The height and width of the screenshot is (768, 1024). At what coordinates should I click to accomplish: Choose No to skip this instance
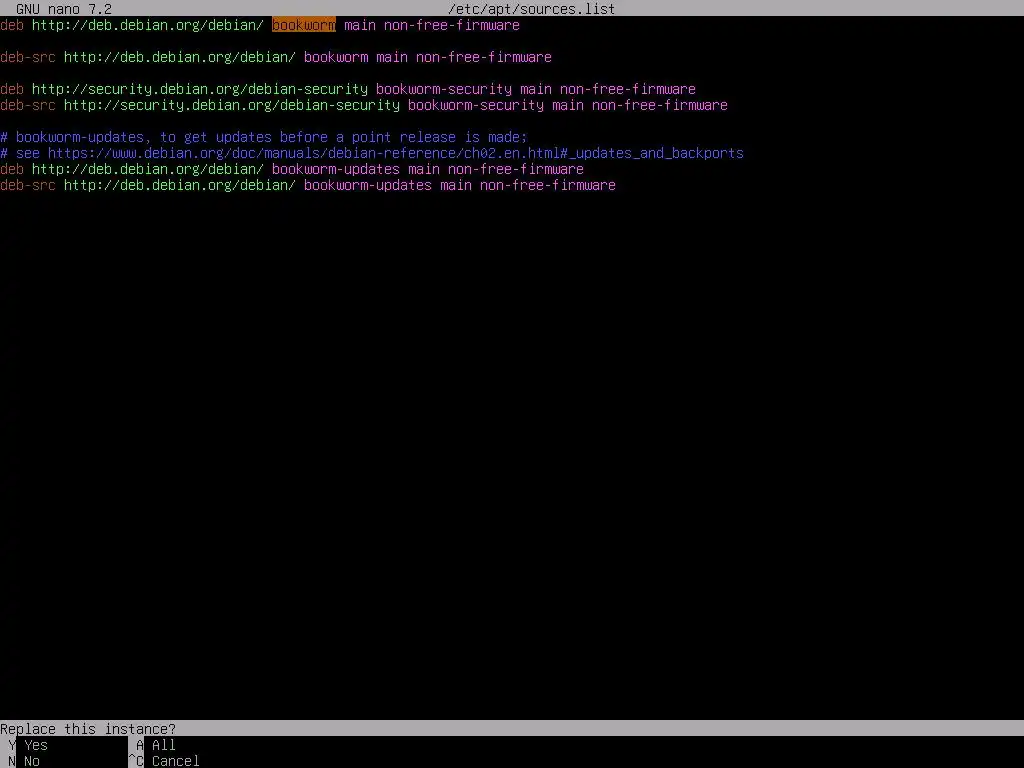[x=32, y=761]
